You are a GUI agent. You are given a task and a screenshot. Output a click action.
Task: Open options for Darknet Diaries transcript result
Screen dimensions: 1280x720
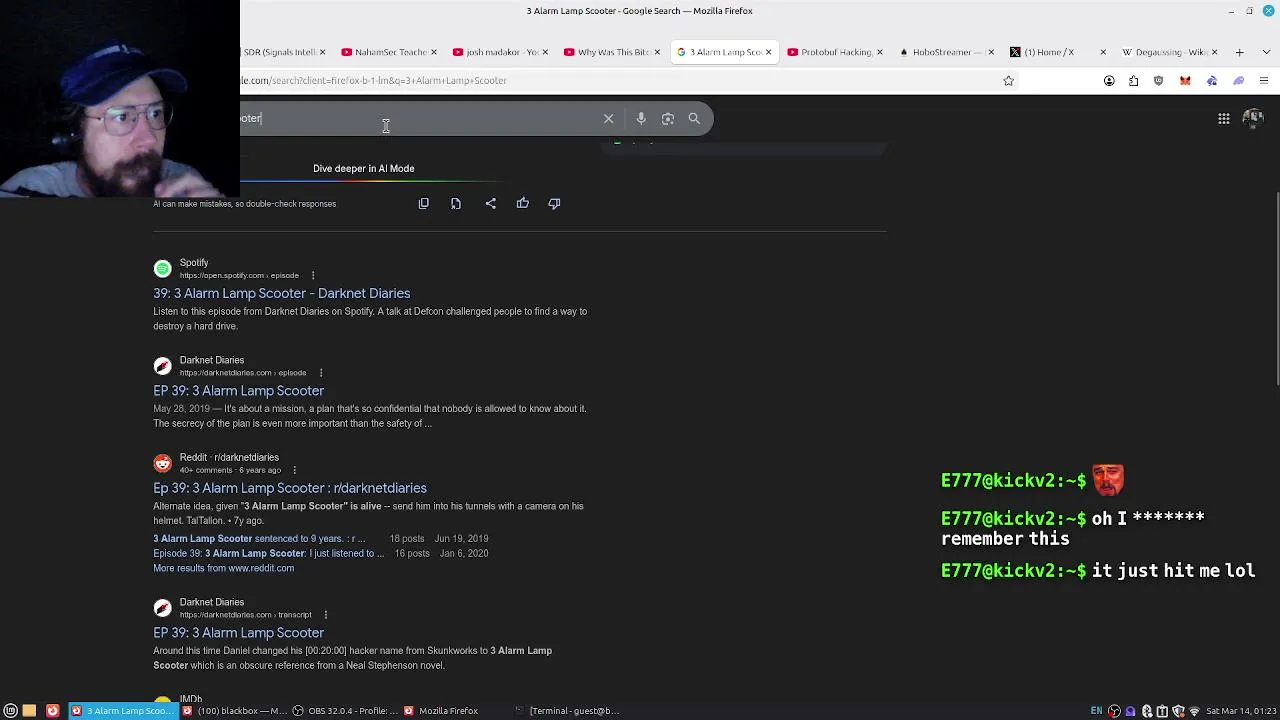[325, 614]
